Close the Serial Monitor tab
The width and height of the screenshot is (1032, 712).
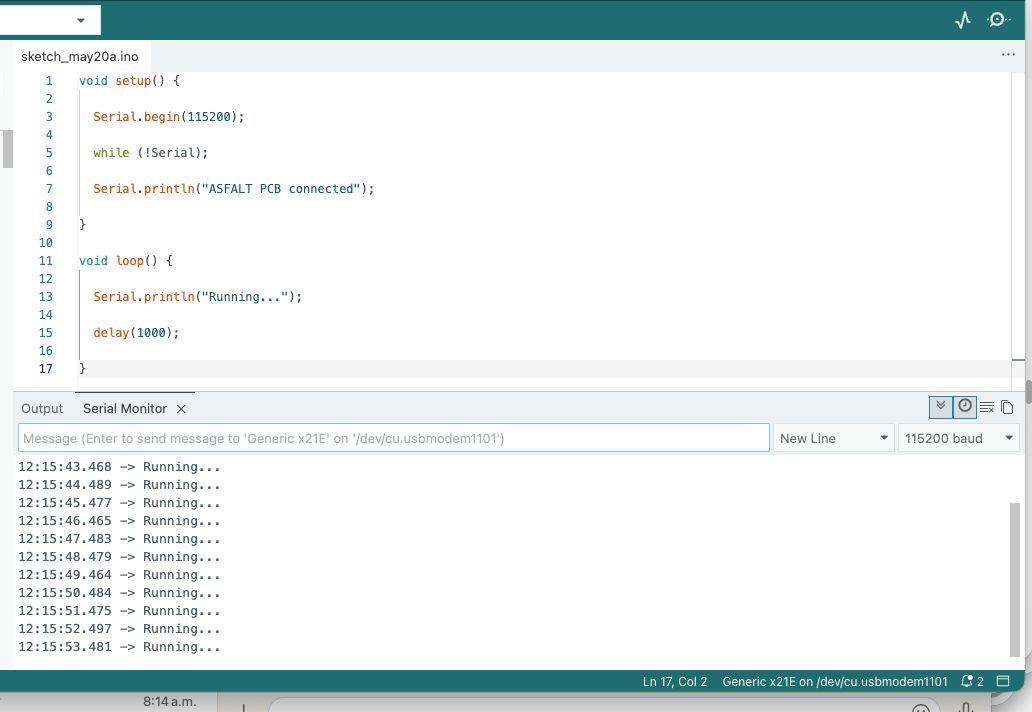click(x=181, y=409)
